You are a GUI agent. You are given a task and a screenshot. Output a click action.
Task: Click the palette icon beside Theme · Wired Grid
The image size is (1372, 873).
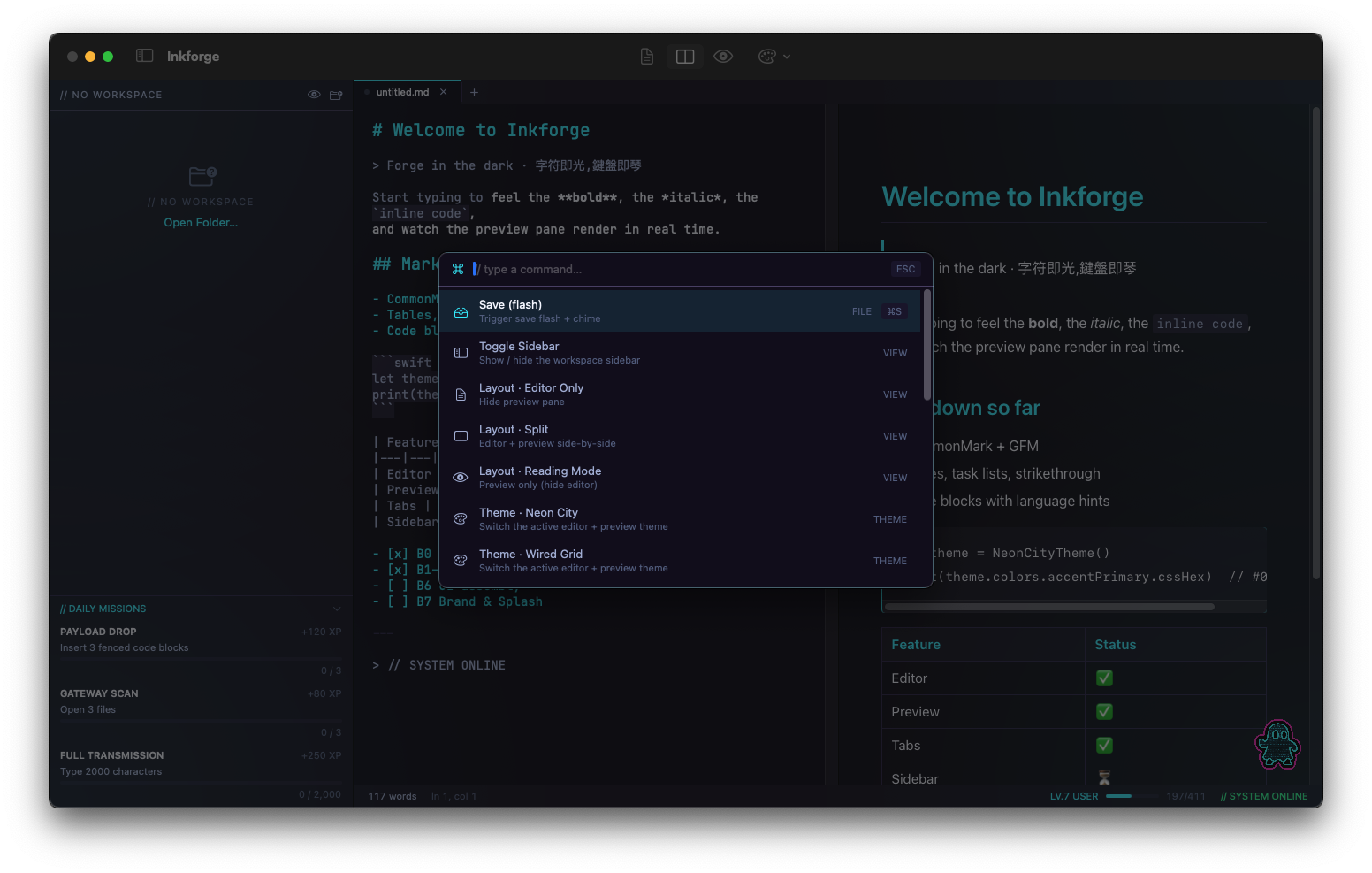[461, 561]
